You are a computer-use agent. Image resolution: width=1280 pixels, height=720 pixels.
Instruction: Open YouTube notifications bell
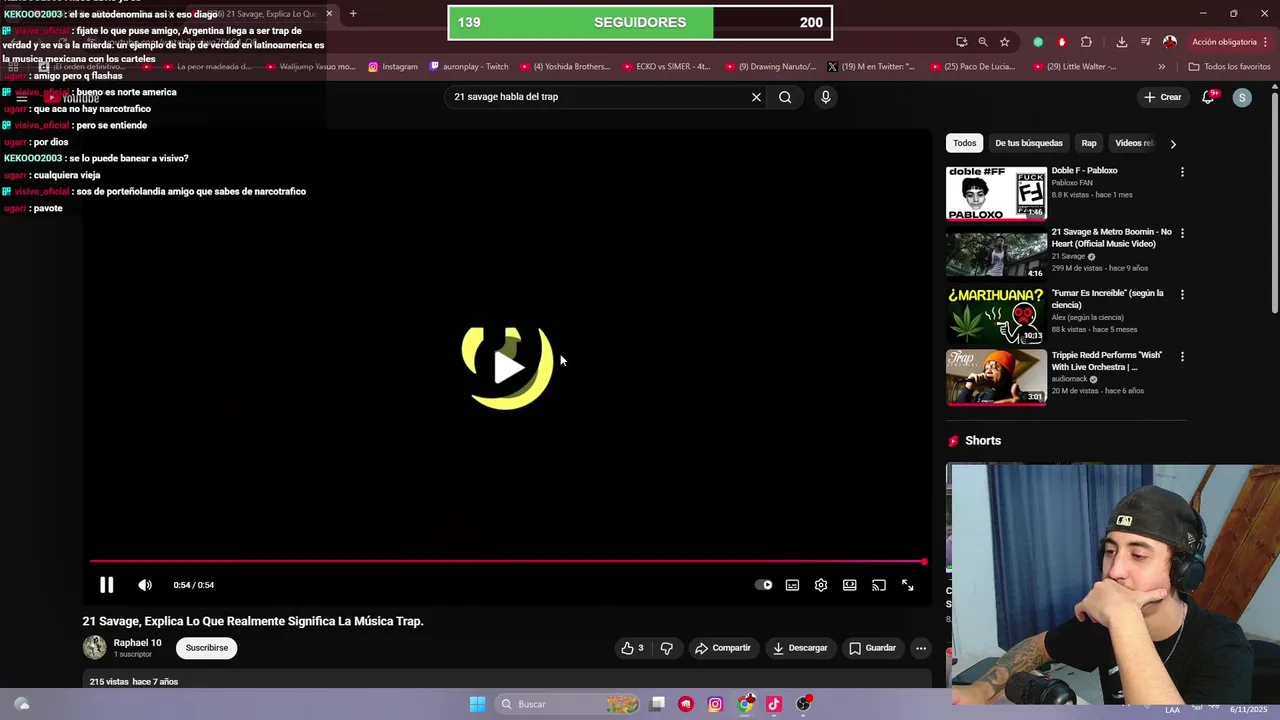[1208, 97]
